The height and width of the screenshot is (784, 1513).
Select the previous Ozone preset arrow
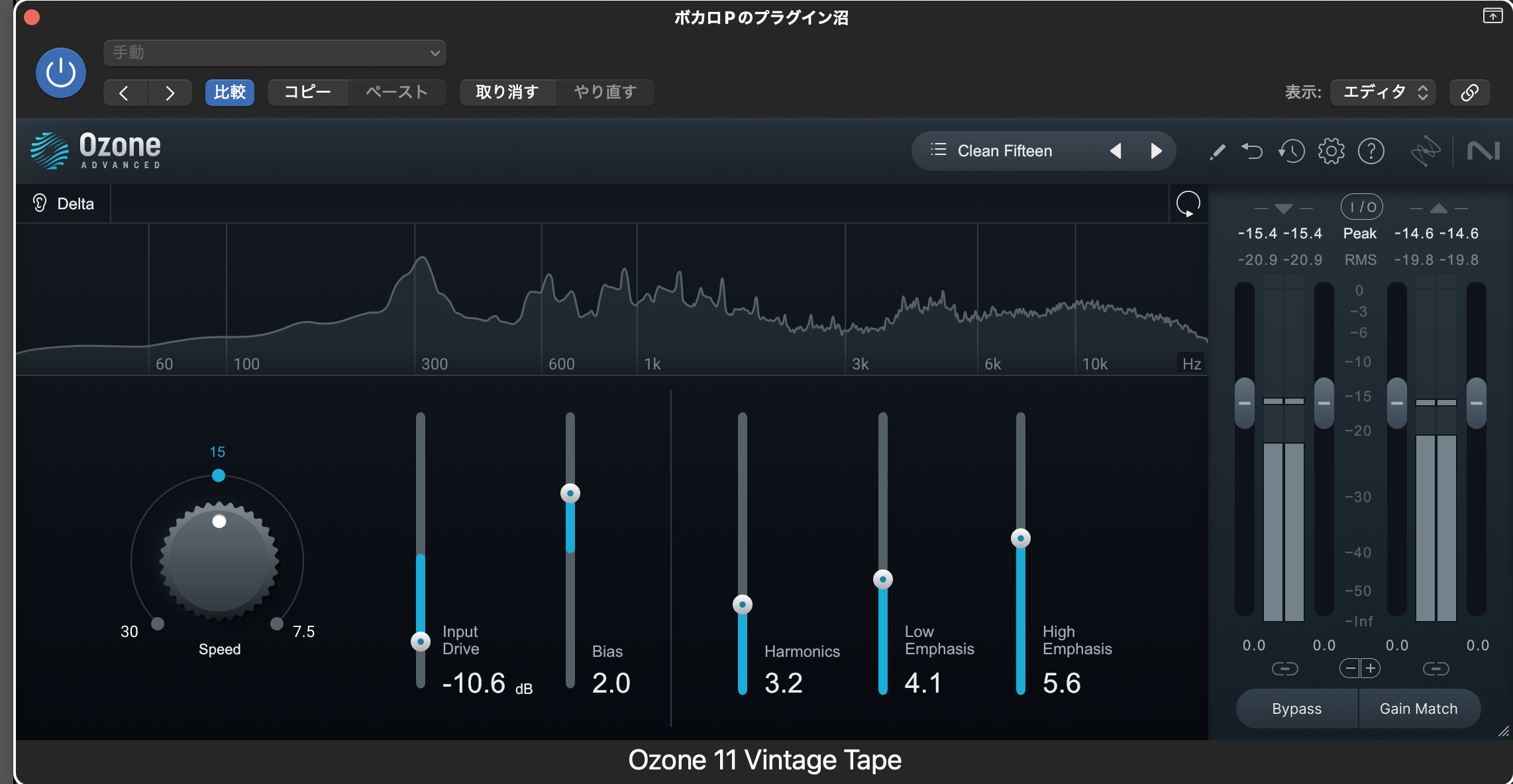[1116, 151]
